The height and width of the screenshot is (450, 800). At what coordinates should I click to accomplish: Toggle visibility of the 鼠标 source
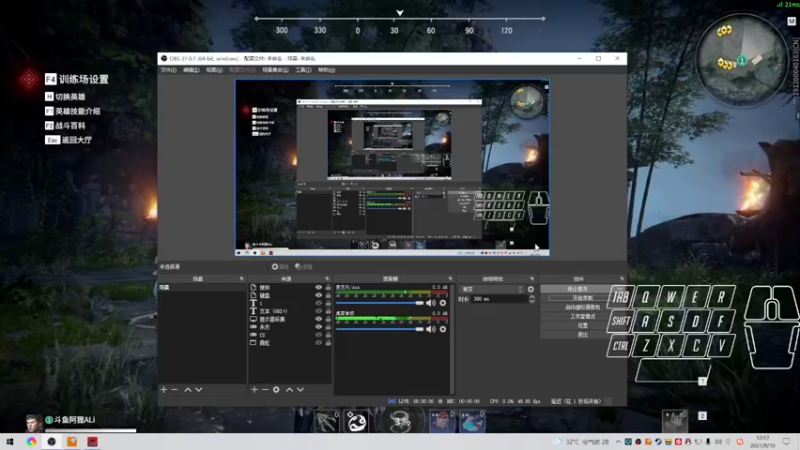(319, 288)
